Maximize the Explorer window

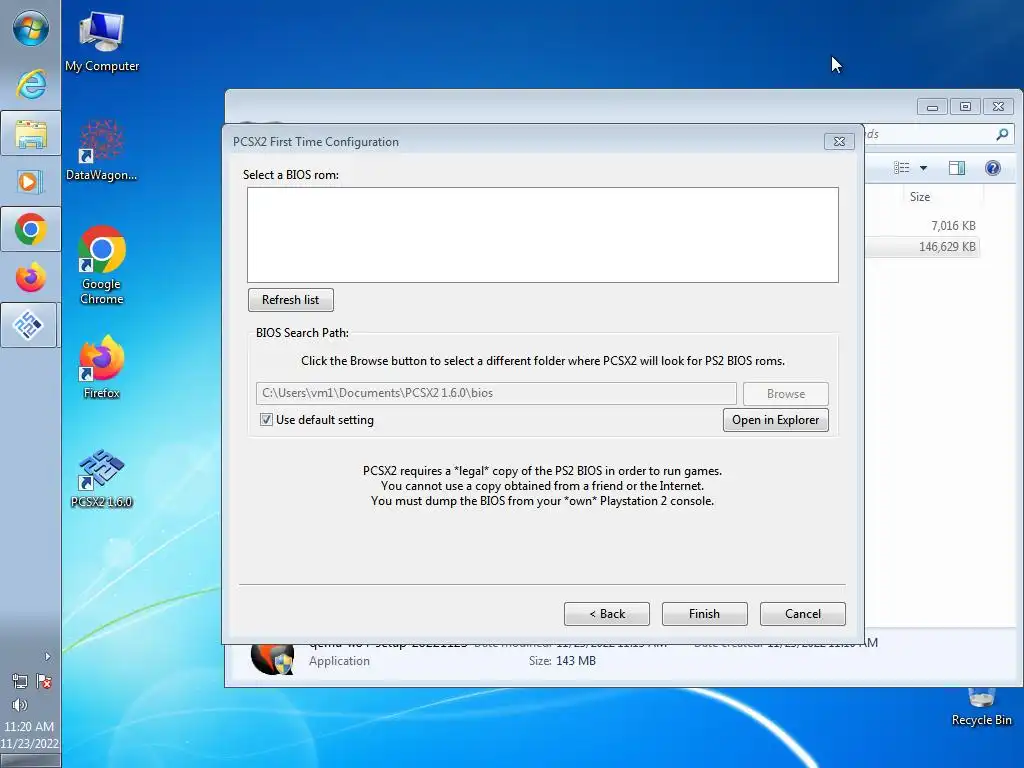coord(965,106)
